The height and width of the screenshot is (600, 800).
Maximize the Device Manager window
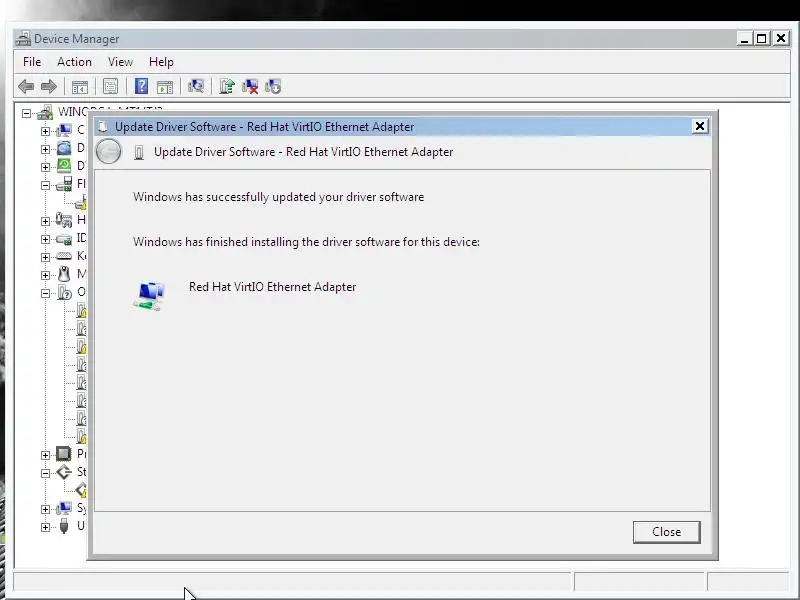(x=762, y=38)
